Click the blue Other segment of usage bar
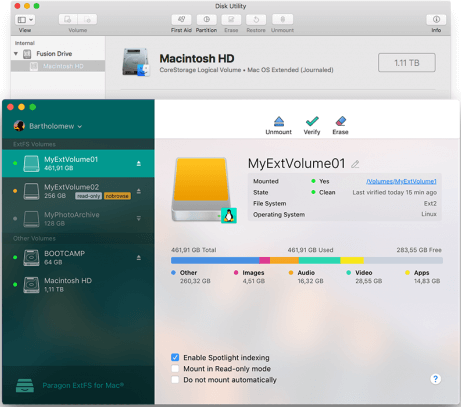The width and height of the screenshot is (461, 407). pyautogui.click(x=215, y=260)
